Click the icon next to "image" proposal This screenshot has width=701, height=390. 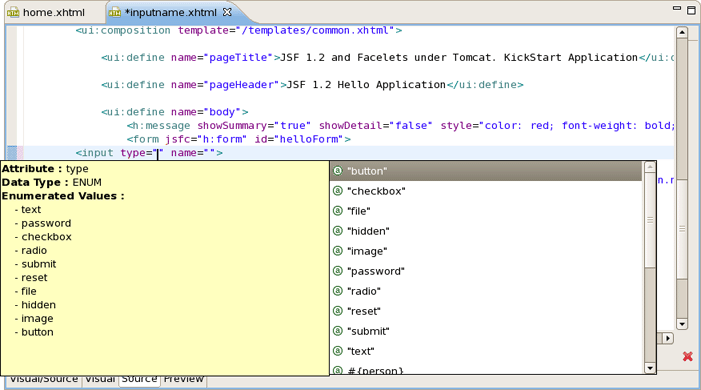[338, 251]
